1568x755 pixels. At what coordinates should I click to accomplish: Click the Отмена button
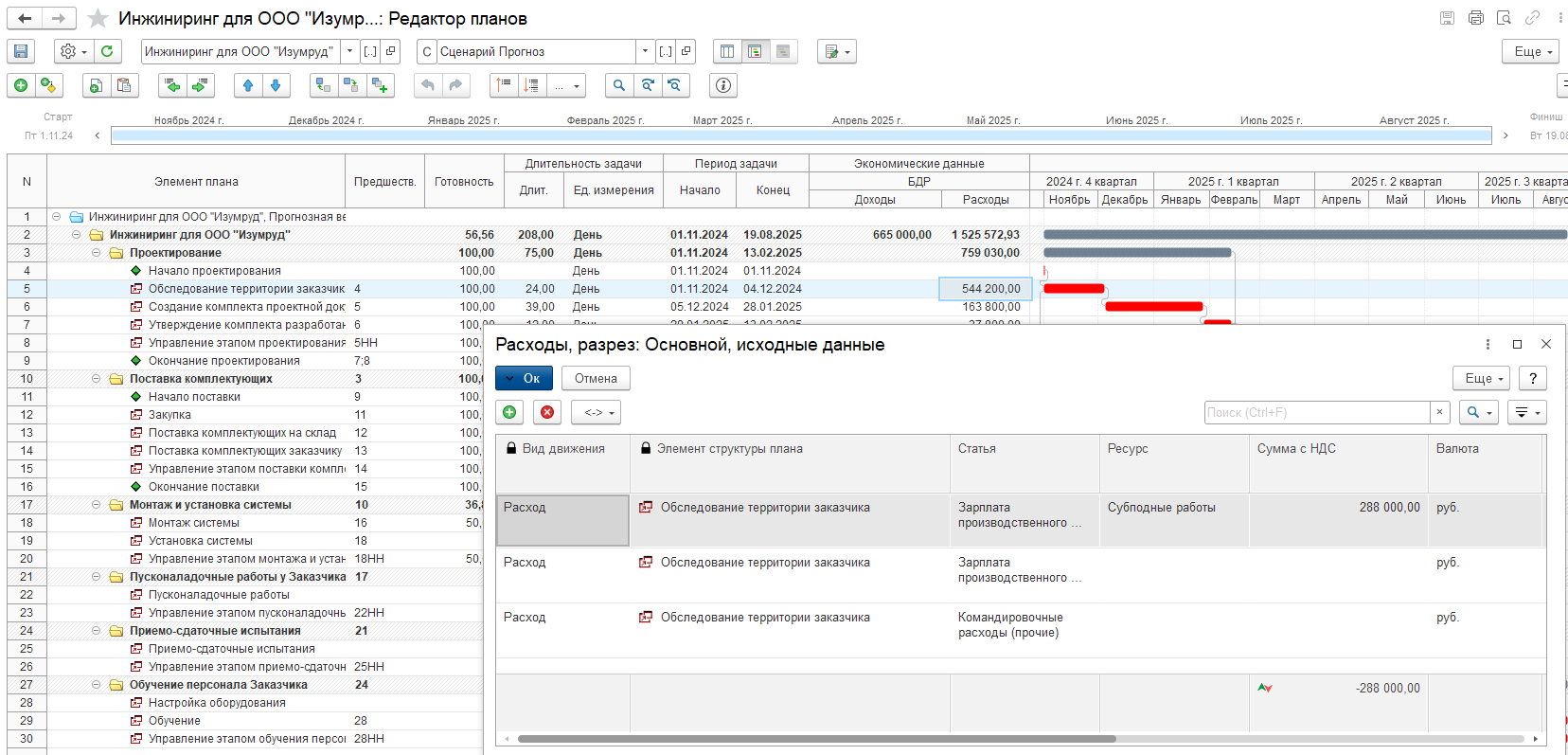click(596, 379)
